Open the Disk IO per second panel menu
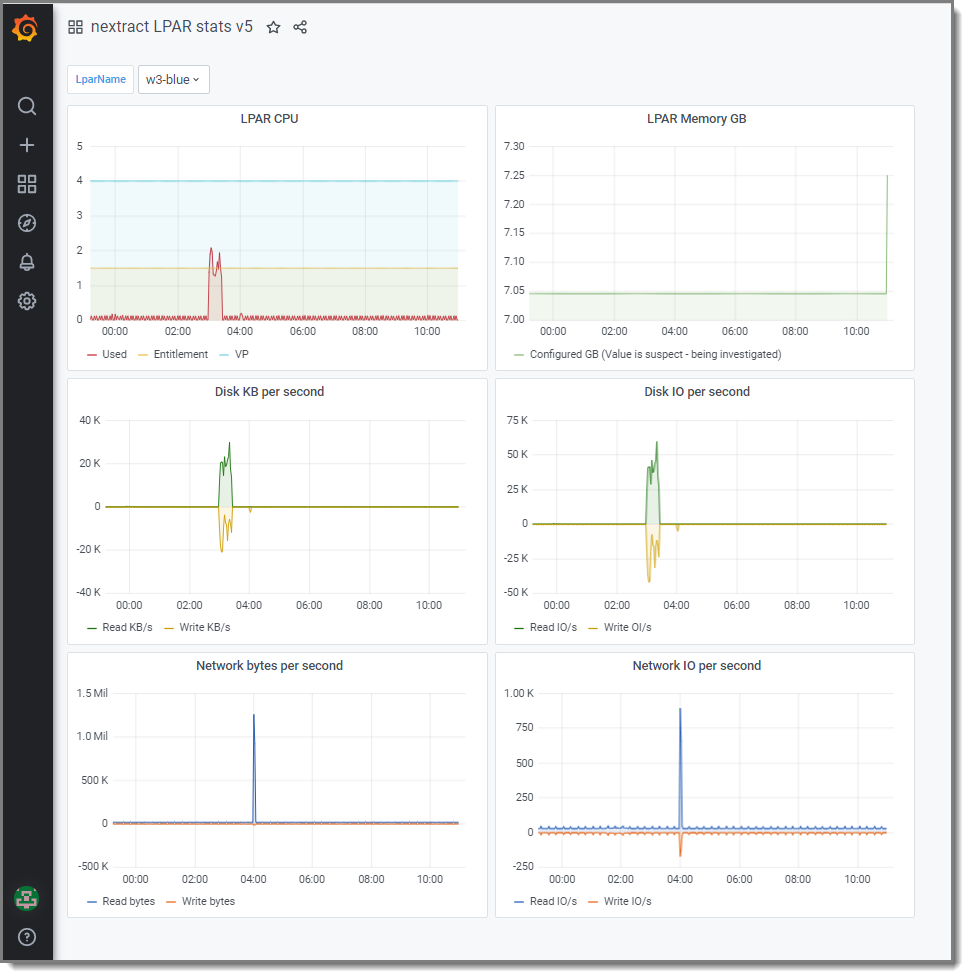 (x=697, y=392)
